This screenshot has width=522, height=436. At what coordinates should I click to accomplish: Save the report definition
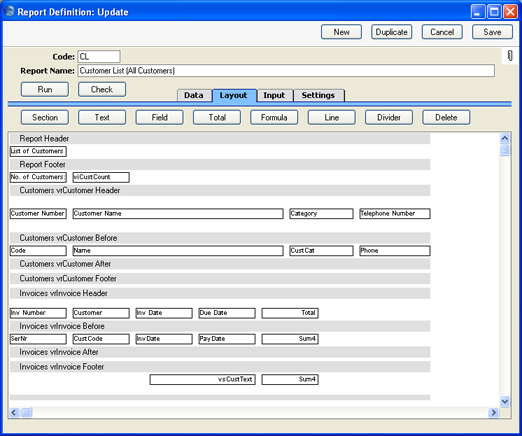492,32
